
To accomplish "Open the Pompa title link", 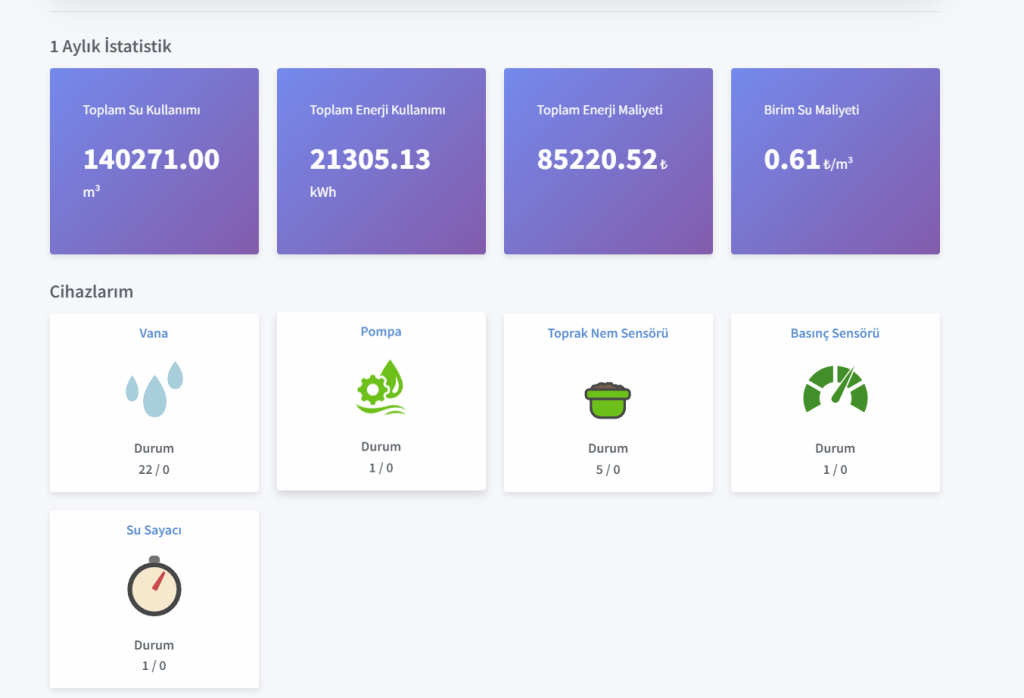I will [381, 331].
